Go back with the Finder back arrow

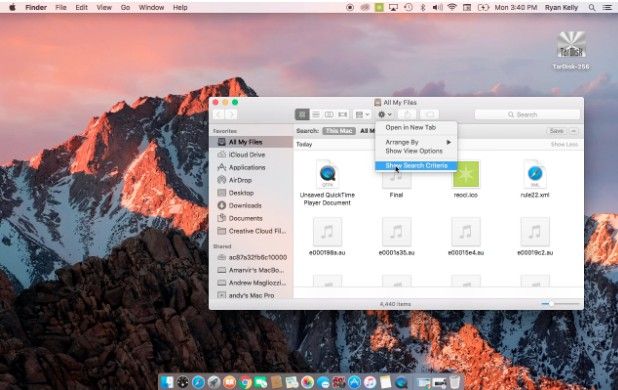point(219,115)
